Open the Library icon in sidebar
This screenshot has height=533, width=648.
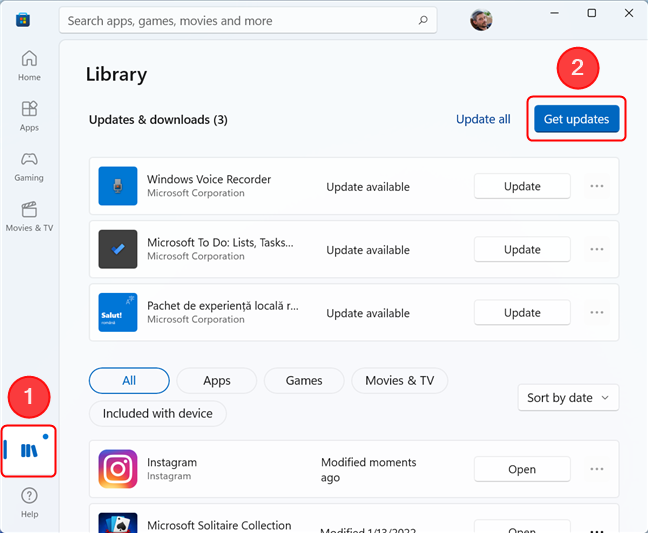coord(29,450)
